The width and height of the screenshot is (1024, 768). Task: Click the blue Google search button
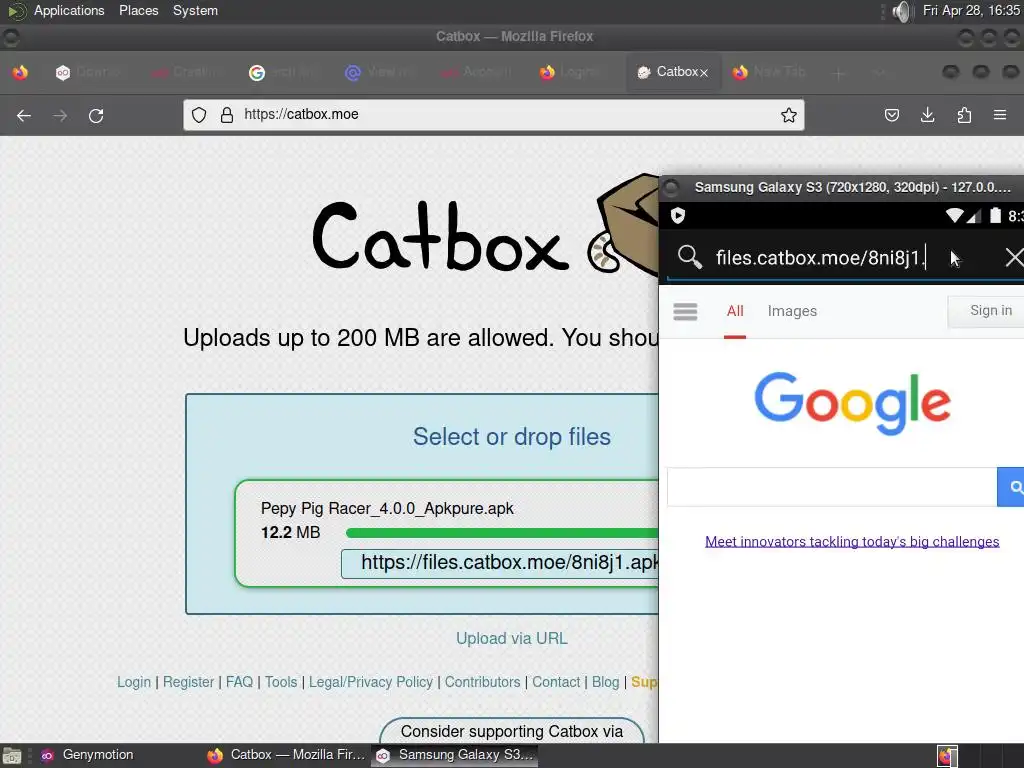1012,487
